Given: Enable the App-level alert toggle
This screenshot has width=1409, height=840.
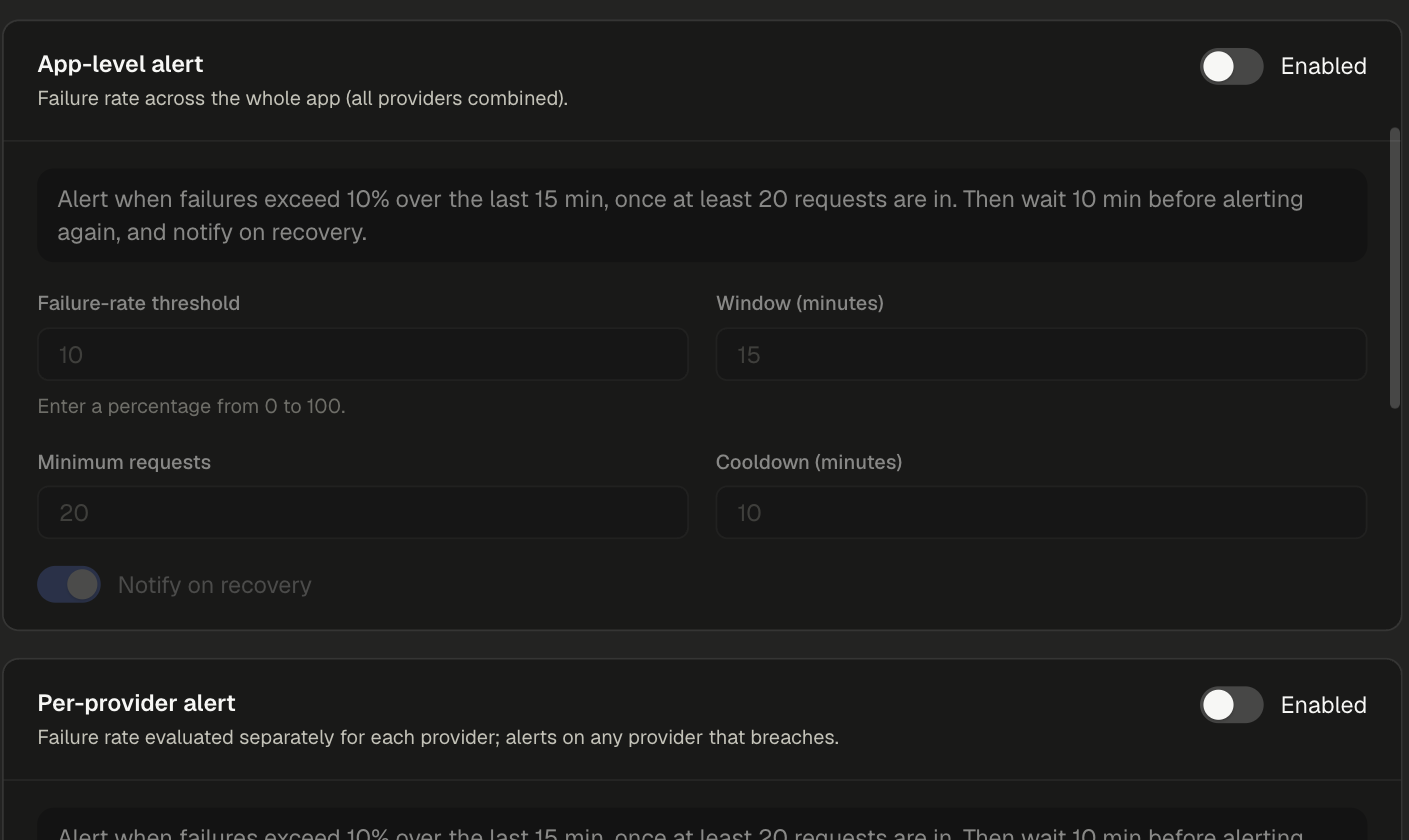Looking at the screenshot, I should tap(1231, 67).
